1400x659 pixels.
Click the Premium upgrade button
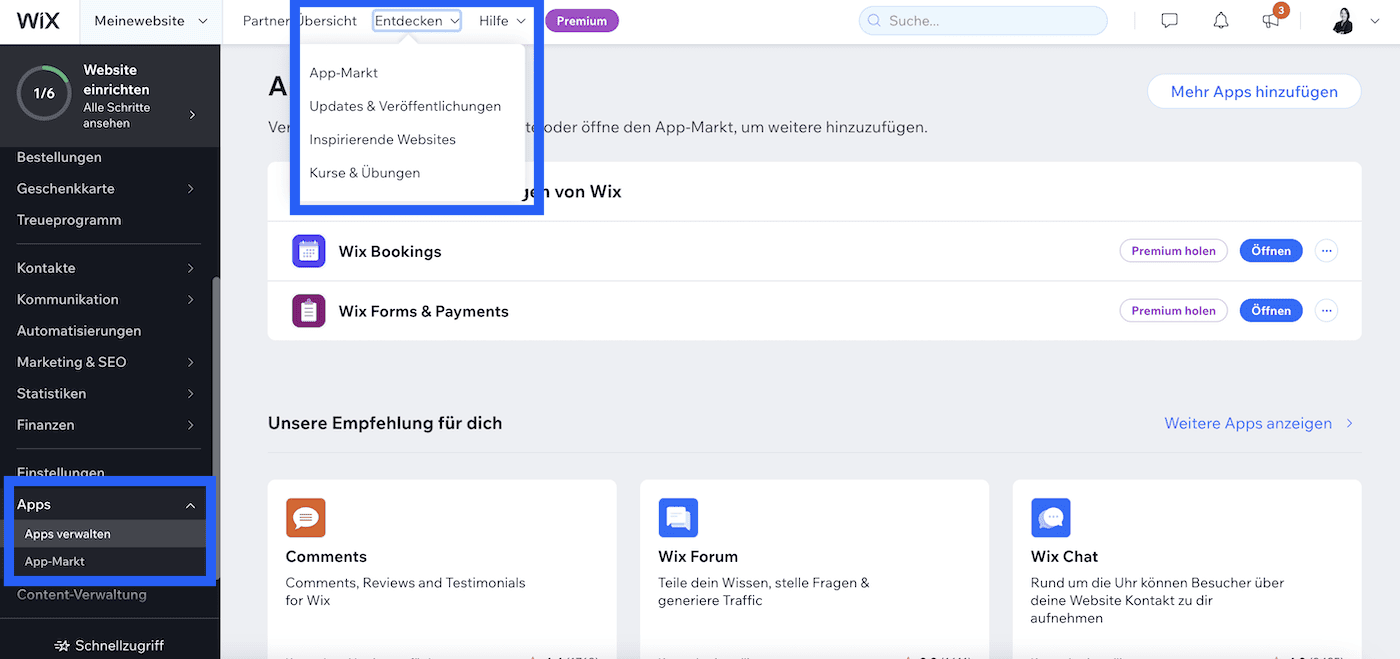click(582, 21)
